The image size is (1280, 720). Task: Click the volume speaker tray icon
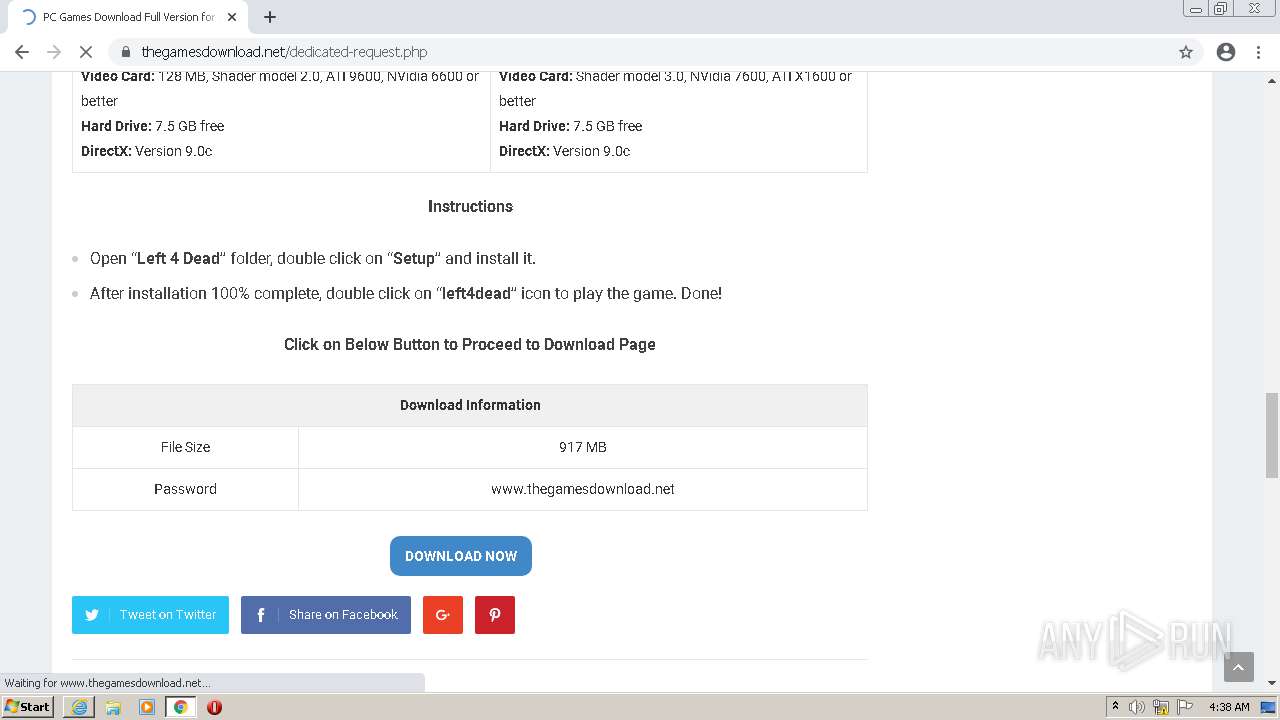pyautogui.click(x=1137, y=707)
